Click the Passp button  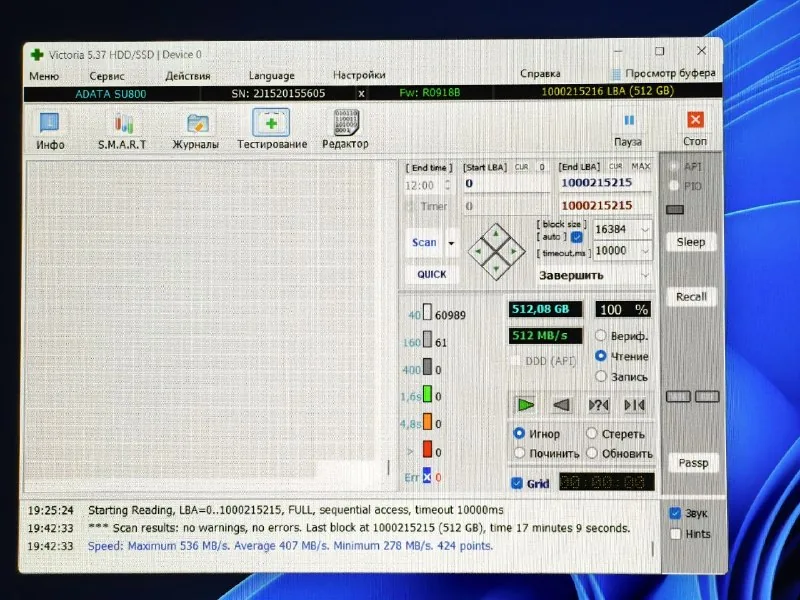693,463
